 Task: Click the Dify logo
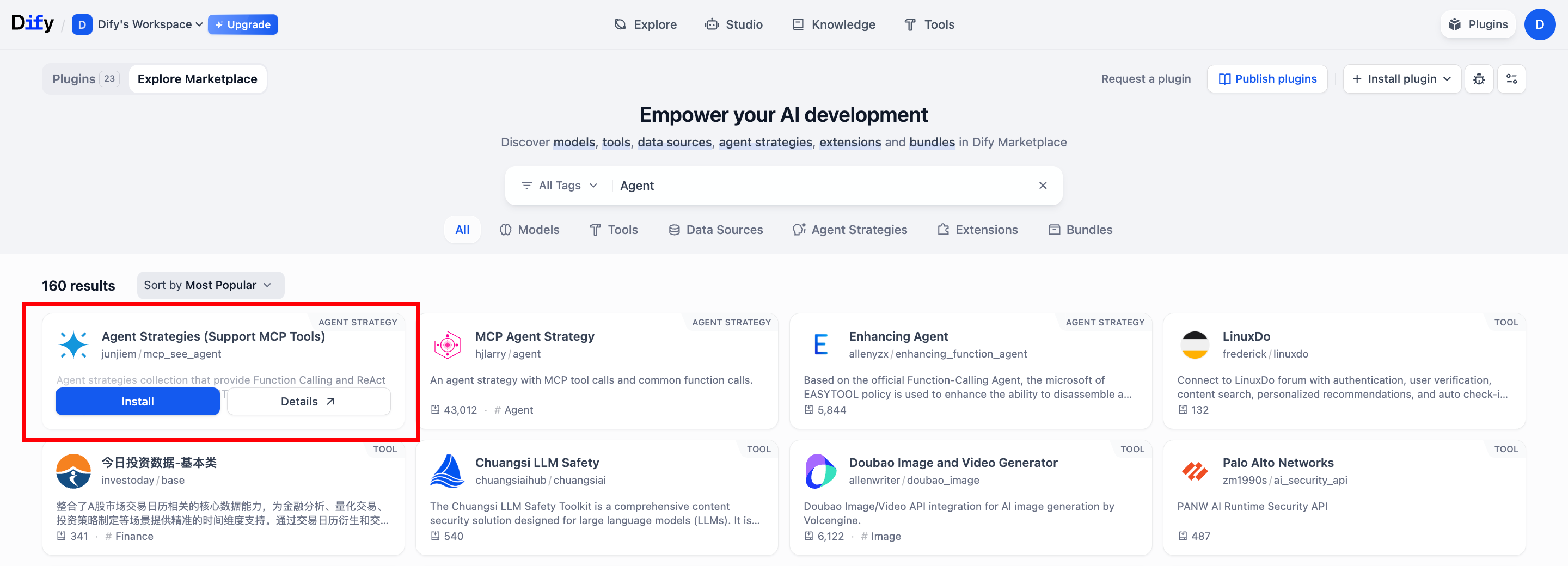tap(32, 24)
